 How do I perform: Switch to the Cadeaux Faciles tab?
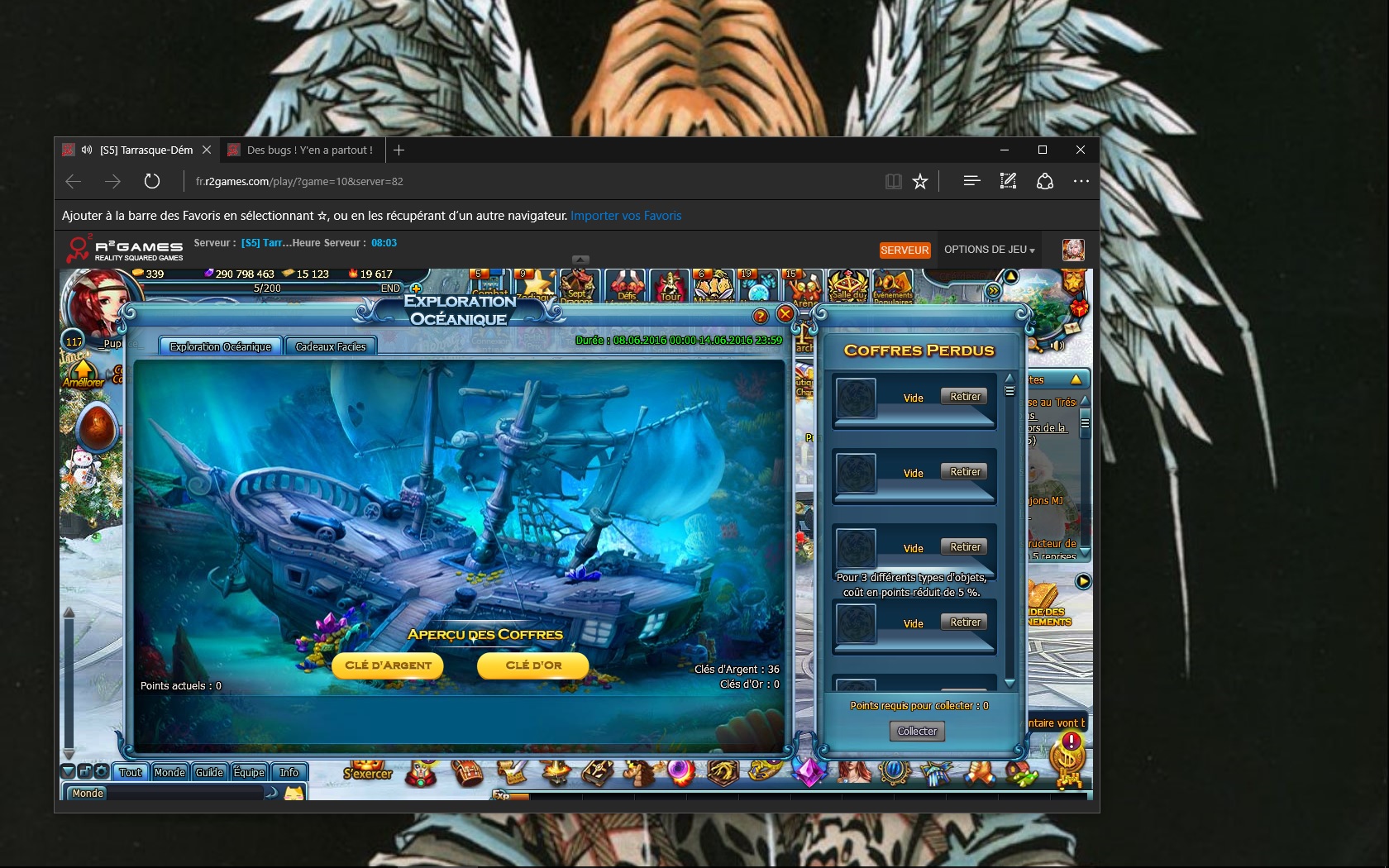(x=331, y=347)
